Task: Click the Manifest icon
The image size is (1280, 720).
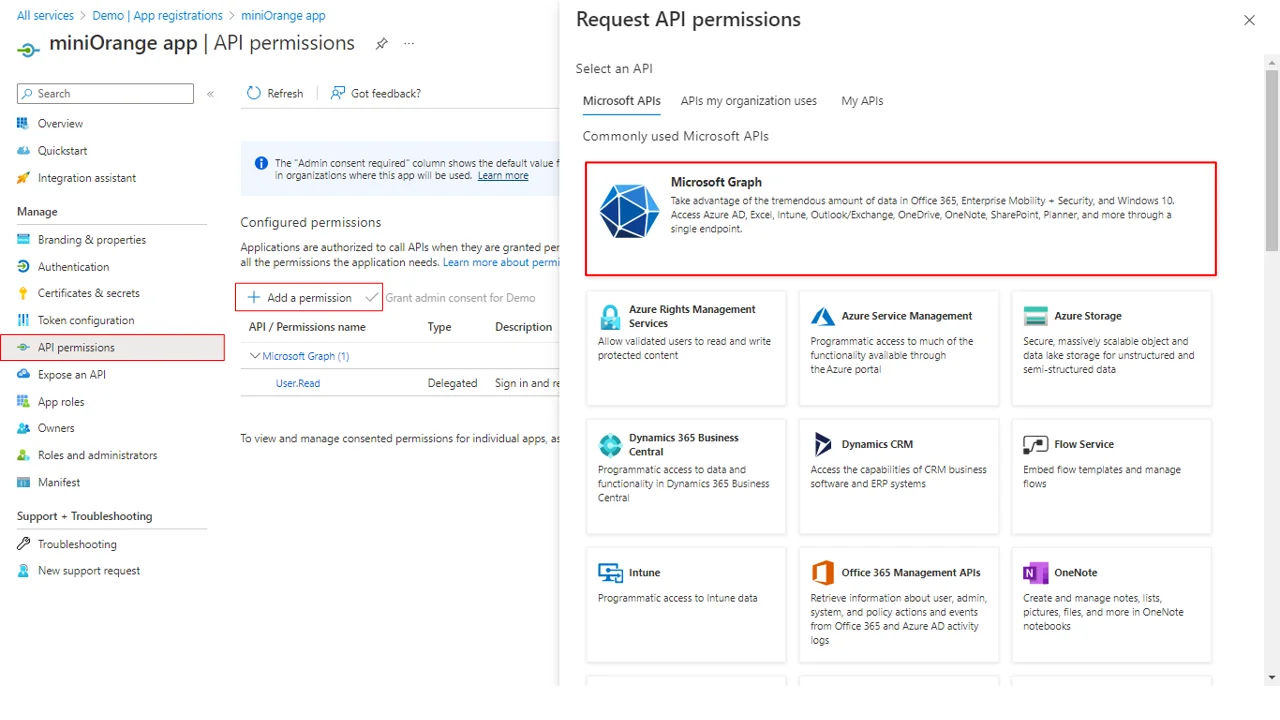Action: (24, 482)
